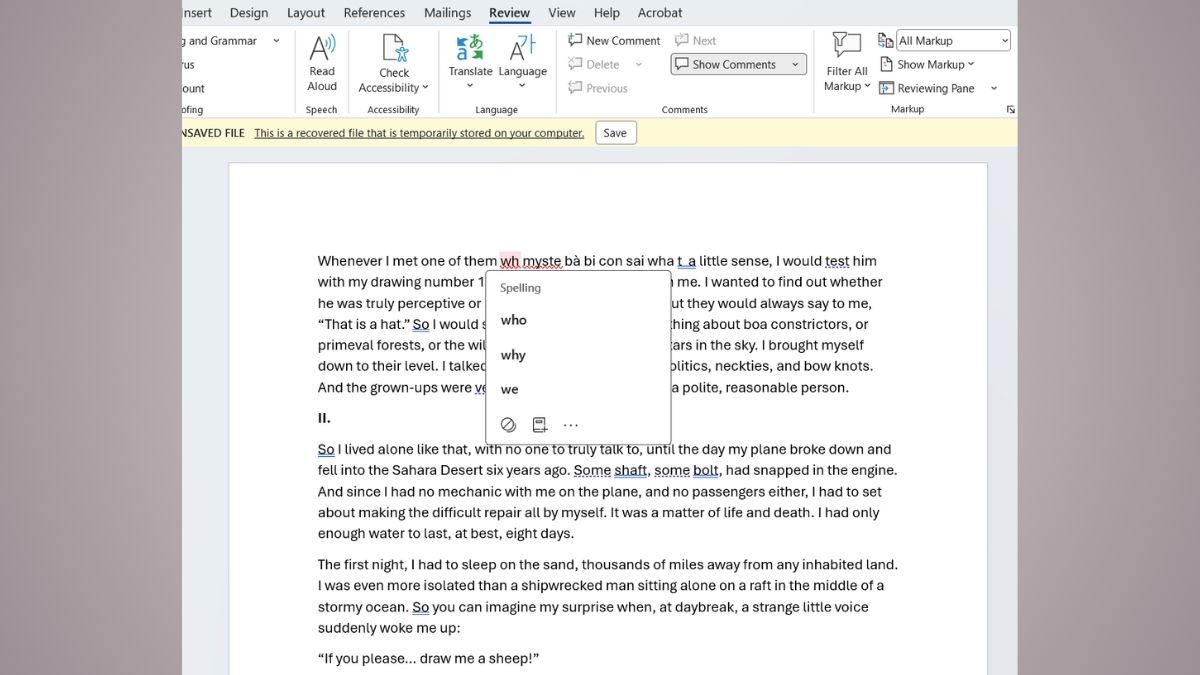Switch to the Design tab
Image resolution: width=1200 pixels, height=675 pixels.
(249, 13)
